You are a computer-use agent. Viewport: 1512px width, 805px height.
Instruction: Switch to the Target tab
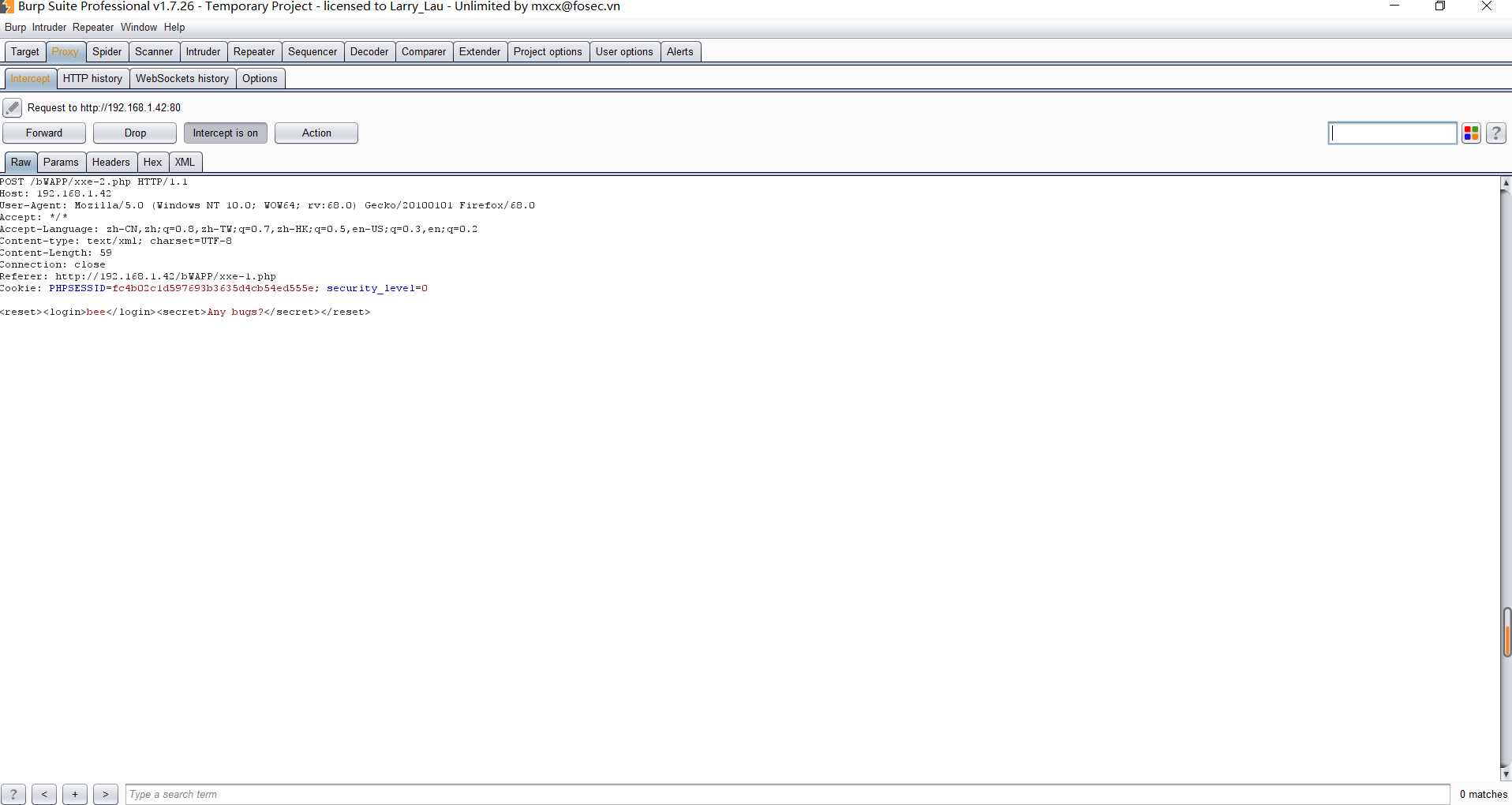click(25, 52)
